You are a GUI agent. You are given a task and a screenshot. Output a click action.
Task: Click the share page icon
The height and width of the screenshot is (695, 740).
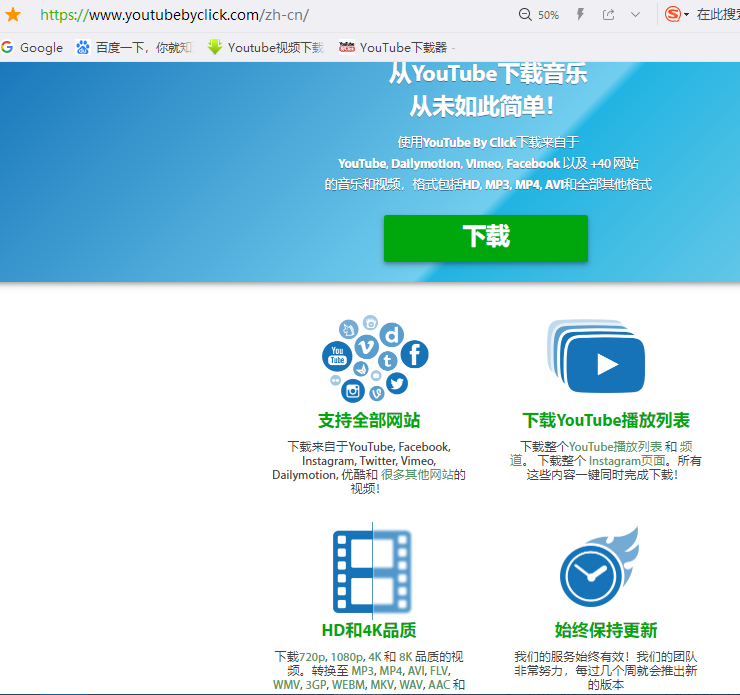609,15
